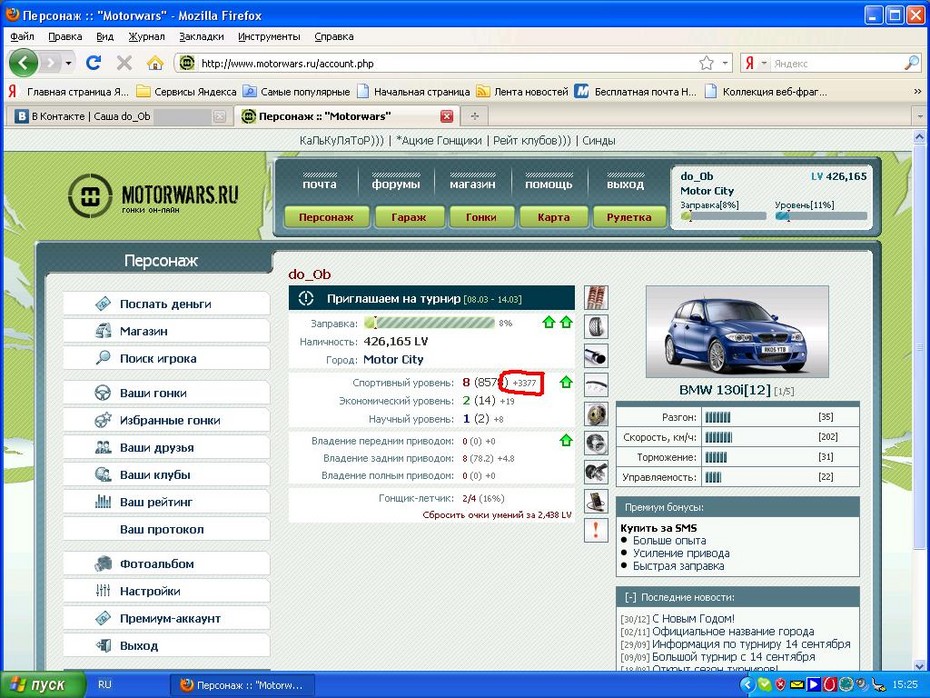The height and width of the screenshot is (698, 930).
Task: Open the list-all-tabs dropdown arrow
Action: pyautogui.click(x=920, y=116)
